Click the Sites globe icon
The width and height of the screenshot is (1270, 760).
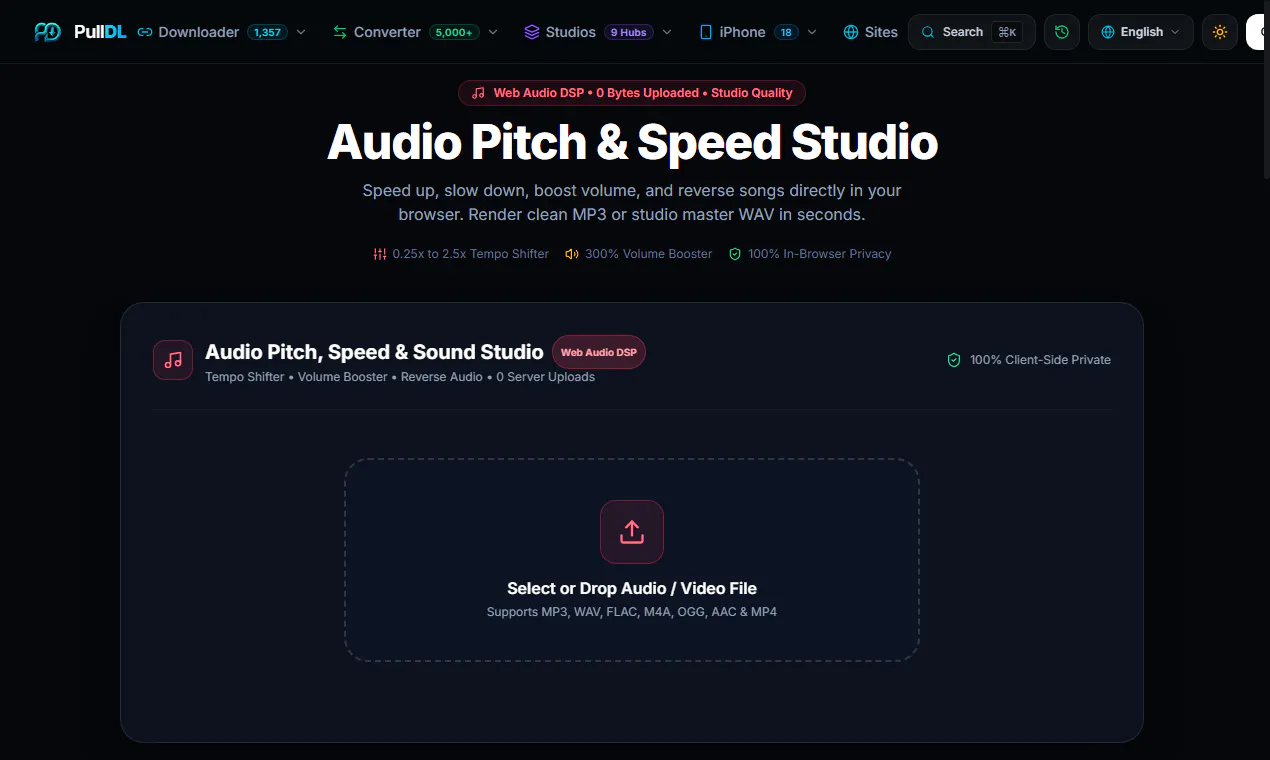(851, 32)
